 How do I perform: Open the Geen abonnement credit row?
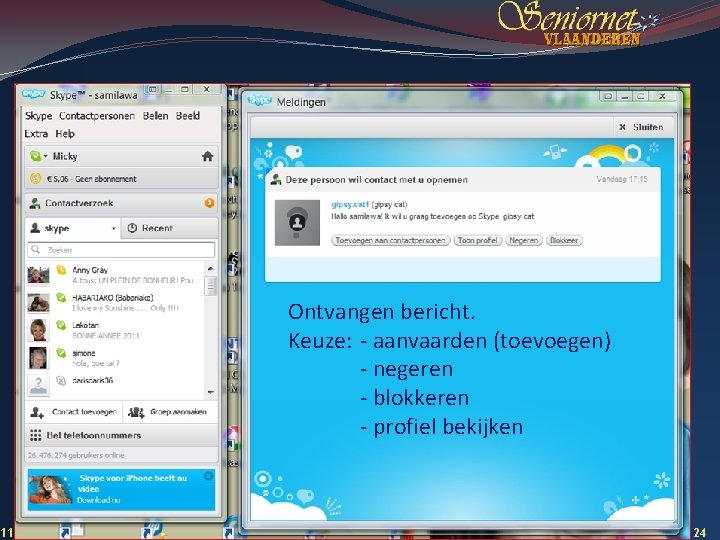click(122, 179)
